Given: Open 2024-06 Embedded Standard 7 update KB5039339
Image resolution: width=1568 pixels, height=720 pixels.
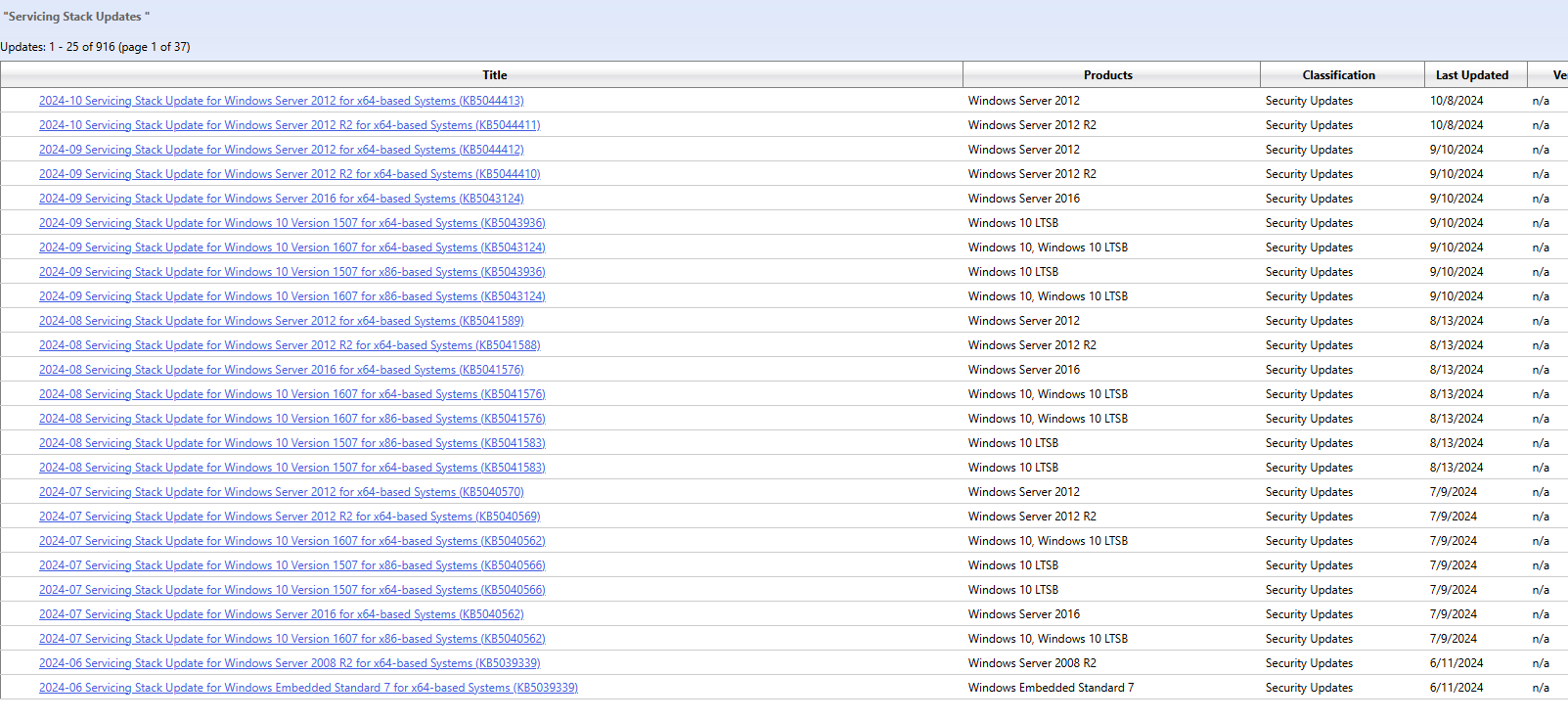Looking at the screenshot, I should [308, 688].
